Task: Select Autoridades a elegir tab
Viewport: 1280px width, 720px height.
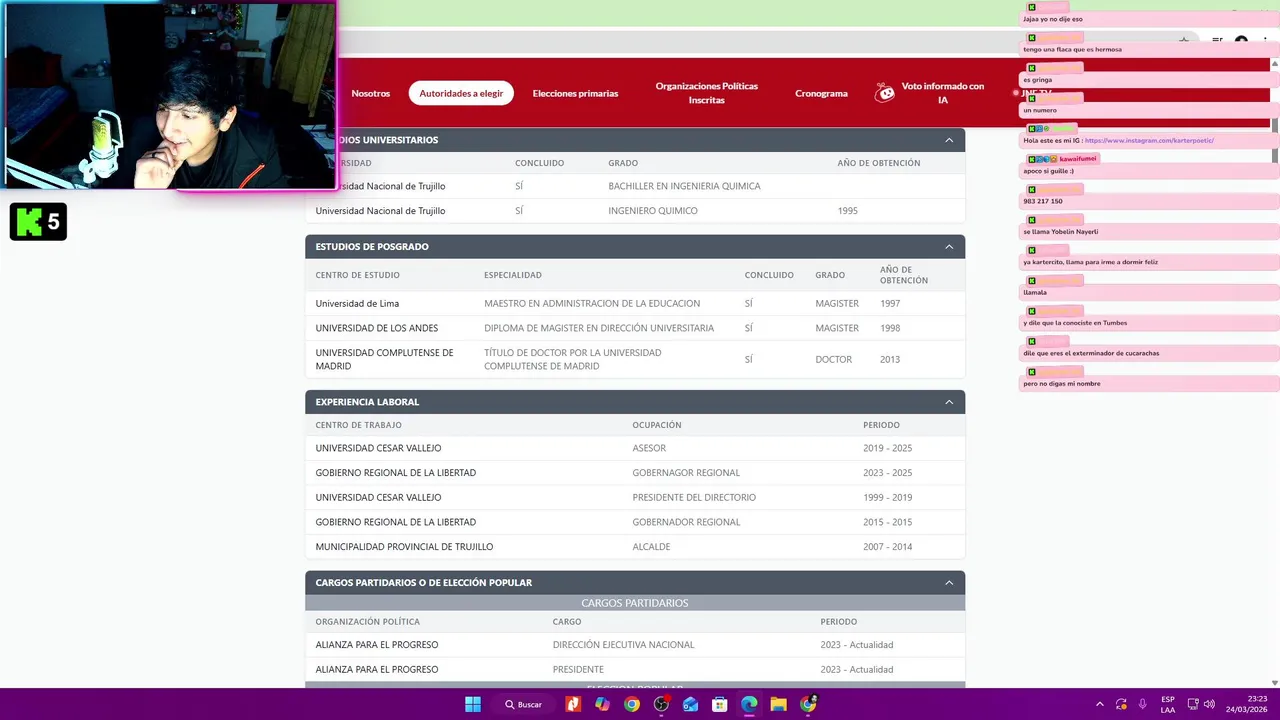Action: [461, 93]
